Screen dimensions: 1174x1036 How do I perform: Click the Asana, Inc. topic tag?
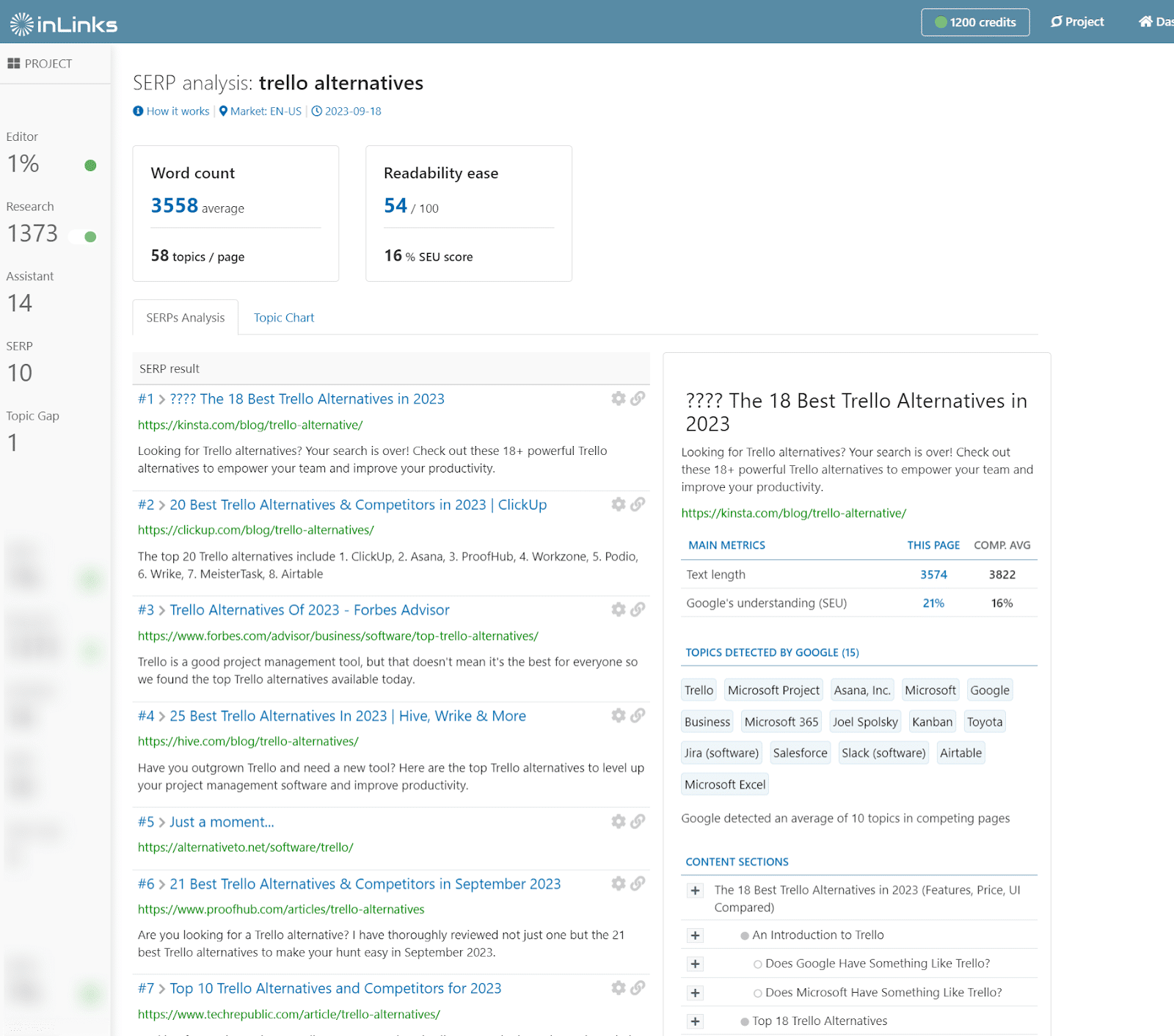(862, 690)
